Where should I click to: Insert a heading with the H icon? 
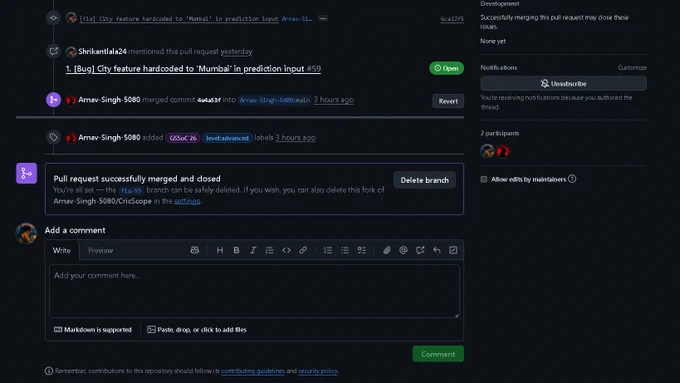tap(220, 250)
